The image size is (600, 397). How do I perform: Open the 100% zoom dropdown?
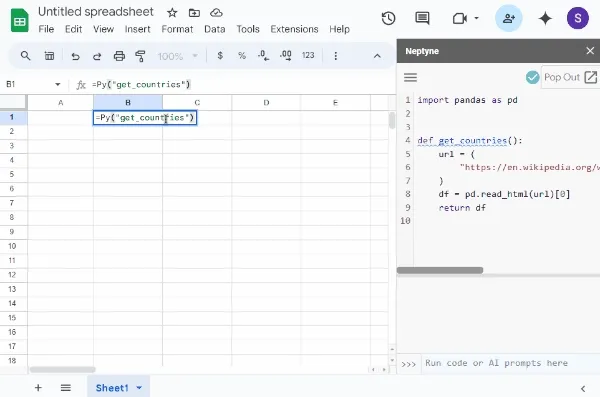click(178, 56)
